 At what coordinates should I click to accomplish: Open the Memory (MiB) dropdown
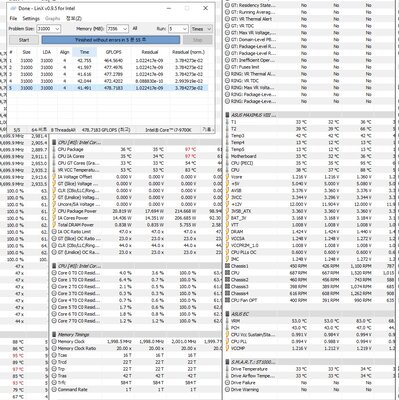click(117, 29)
